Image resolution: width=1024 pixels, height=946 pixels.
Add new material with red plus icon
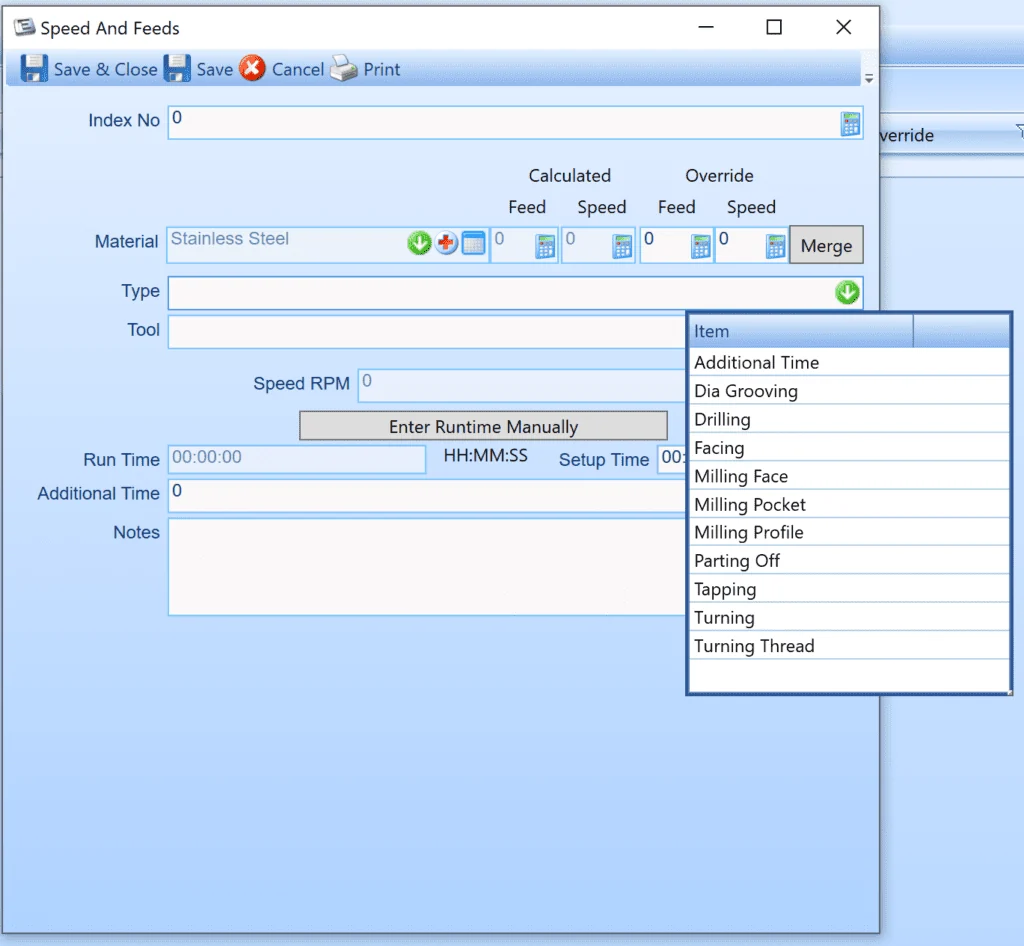point(446,243)
